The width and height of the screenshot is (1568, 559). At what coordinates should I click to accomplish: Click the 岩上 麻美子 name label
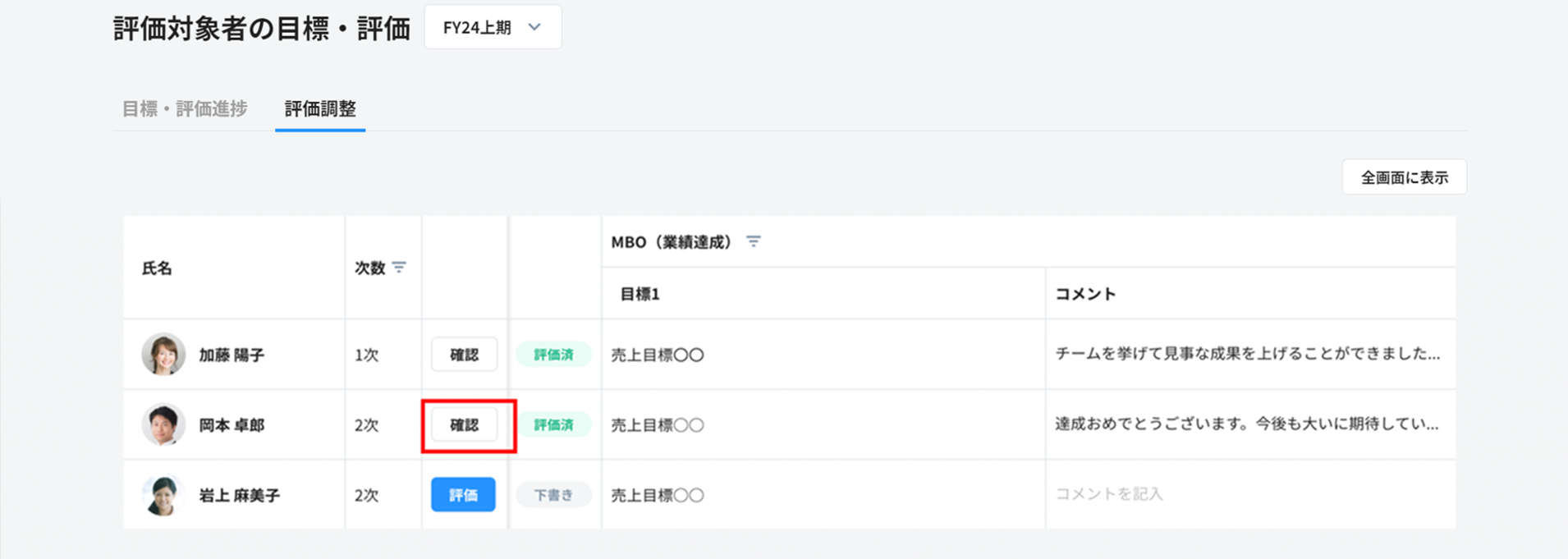(x=240, y=496)
